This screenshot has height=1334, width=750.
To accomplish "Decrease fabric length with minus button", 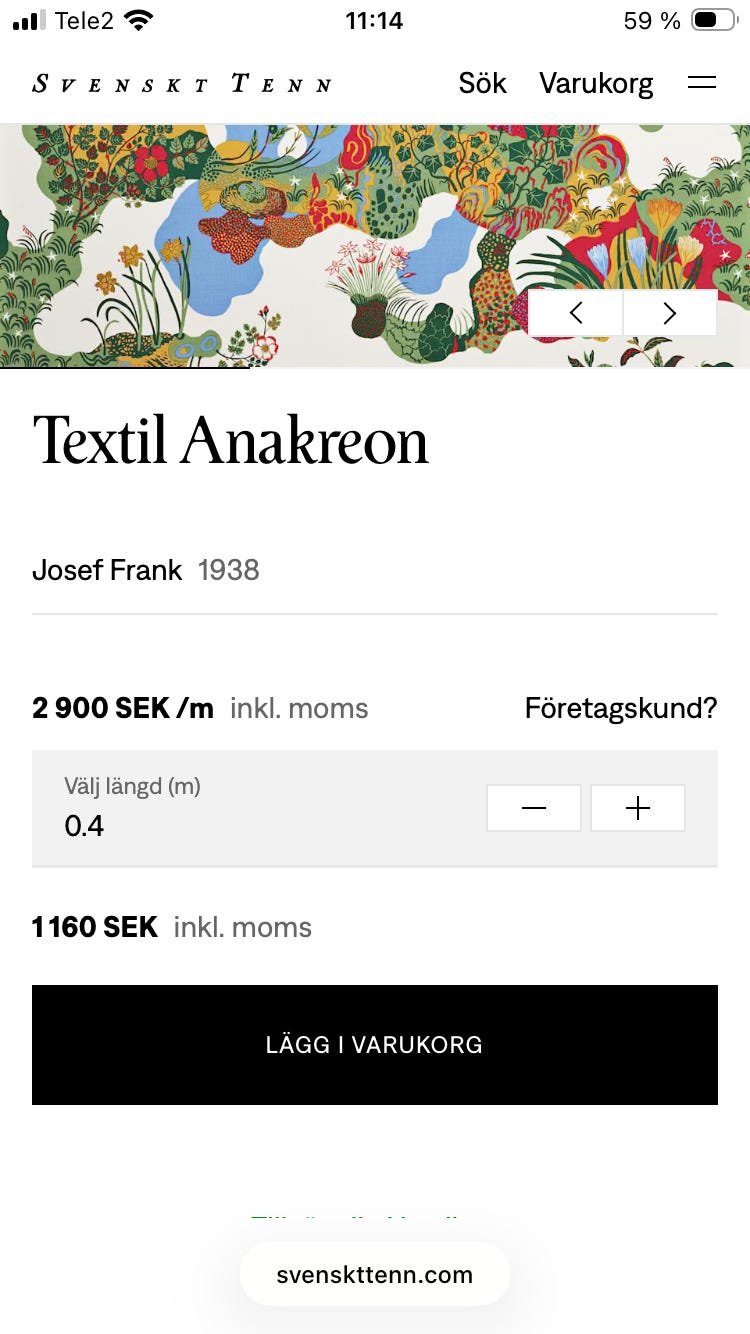I will 534,808.
